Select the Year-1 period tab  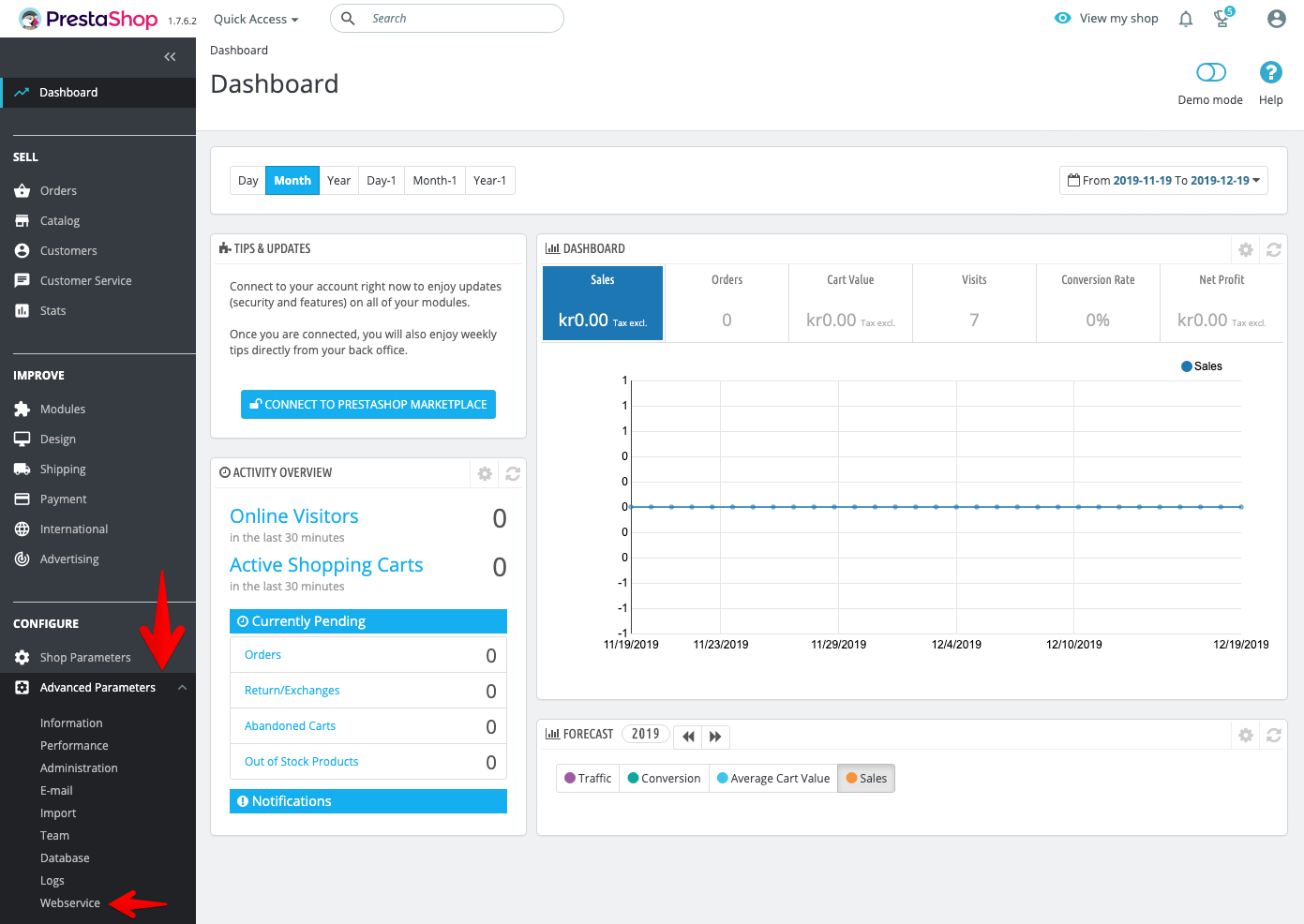[x=490, y=180]
